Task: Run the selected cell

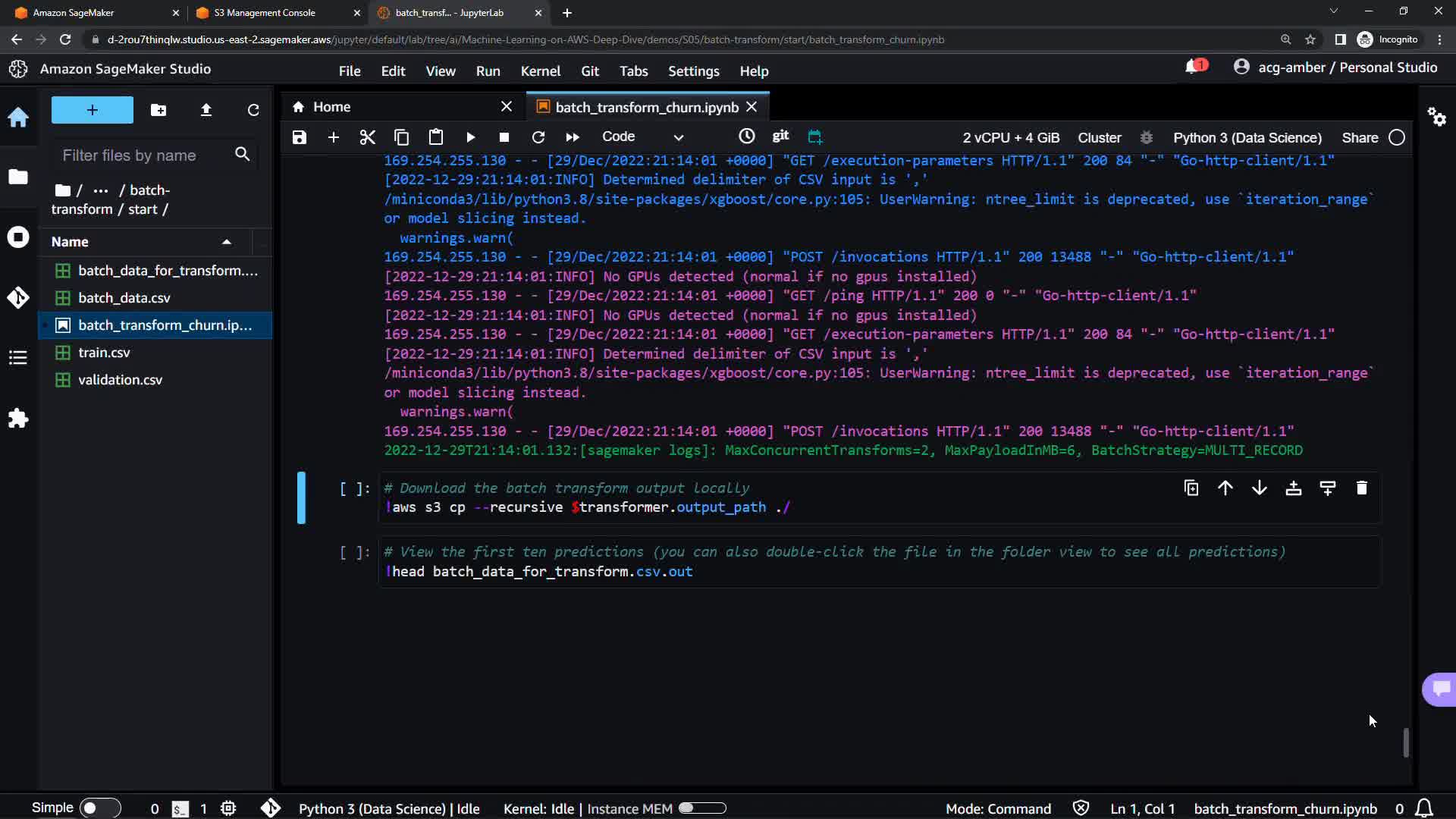Action: [x=470, y=137]
